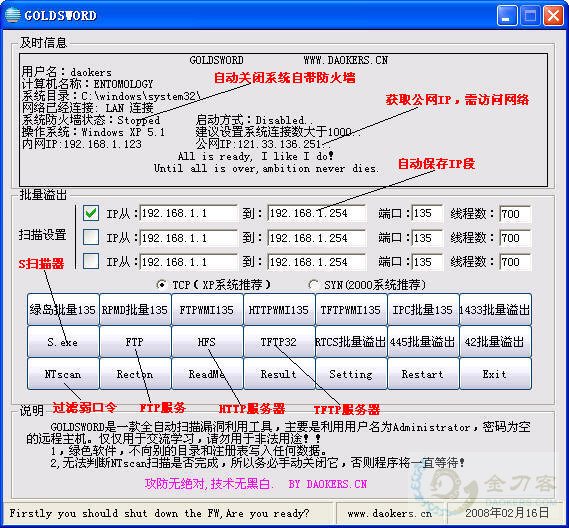Edit second row thread count field
Viewport: 569px width, 528px height.
pos(515,238)
